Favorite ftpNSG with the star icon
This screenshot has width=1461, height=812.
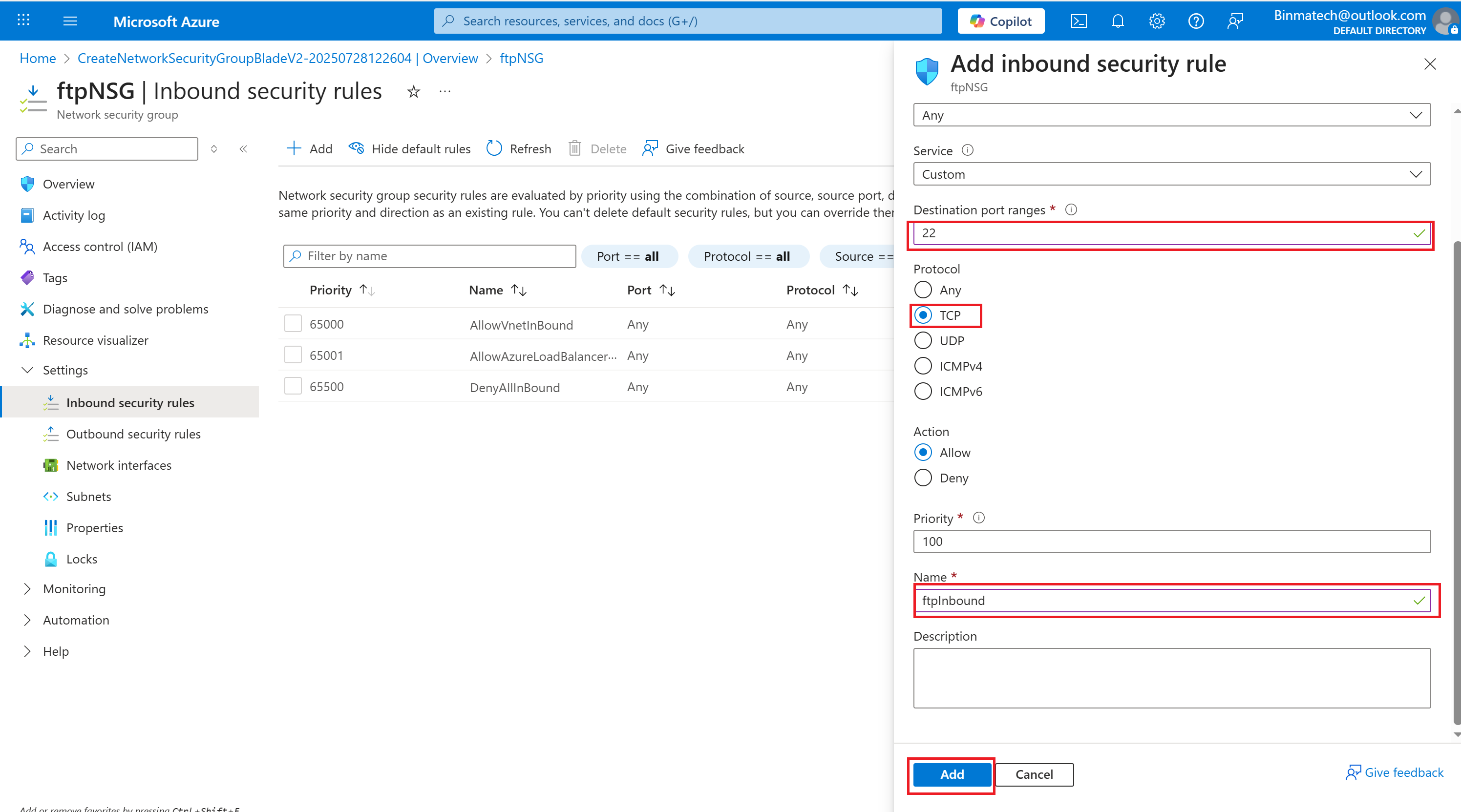tap(413, 91)
